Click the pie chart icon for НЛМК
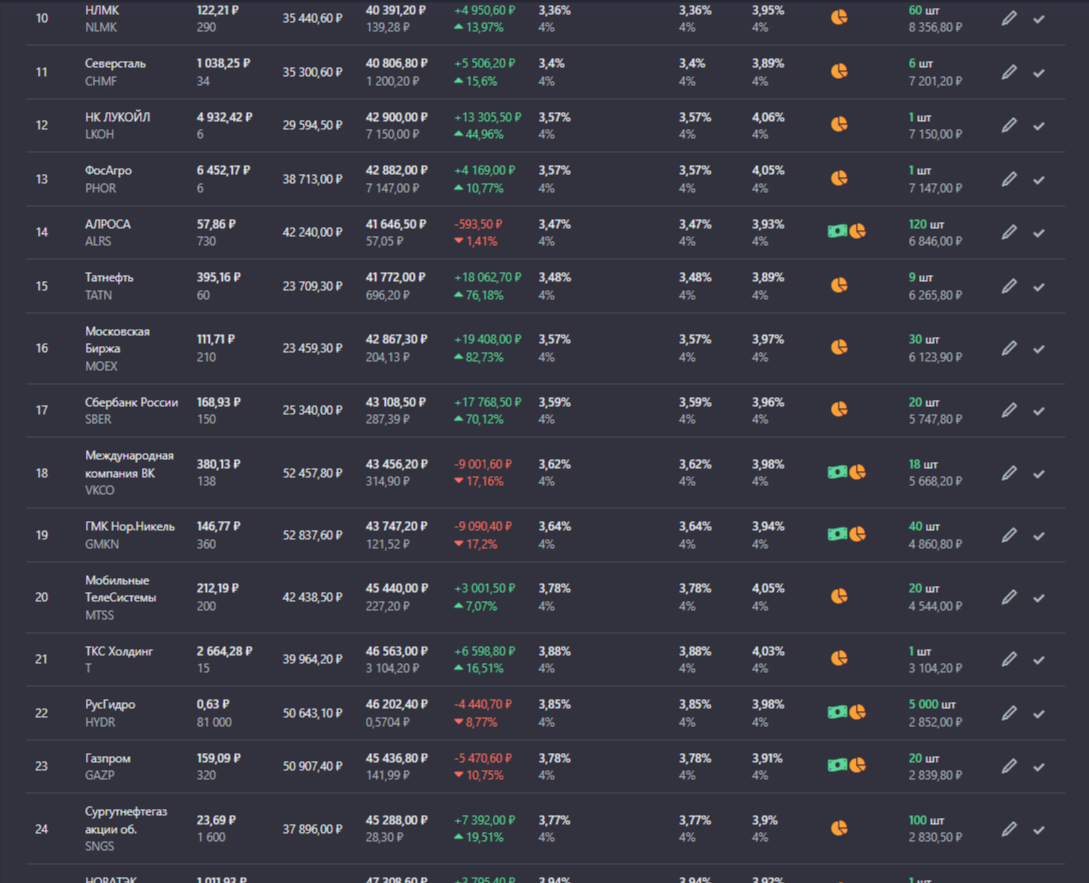1089x883 pixels. click(840, 17)
